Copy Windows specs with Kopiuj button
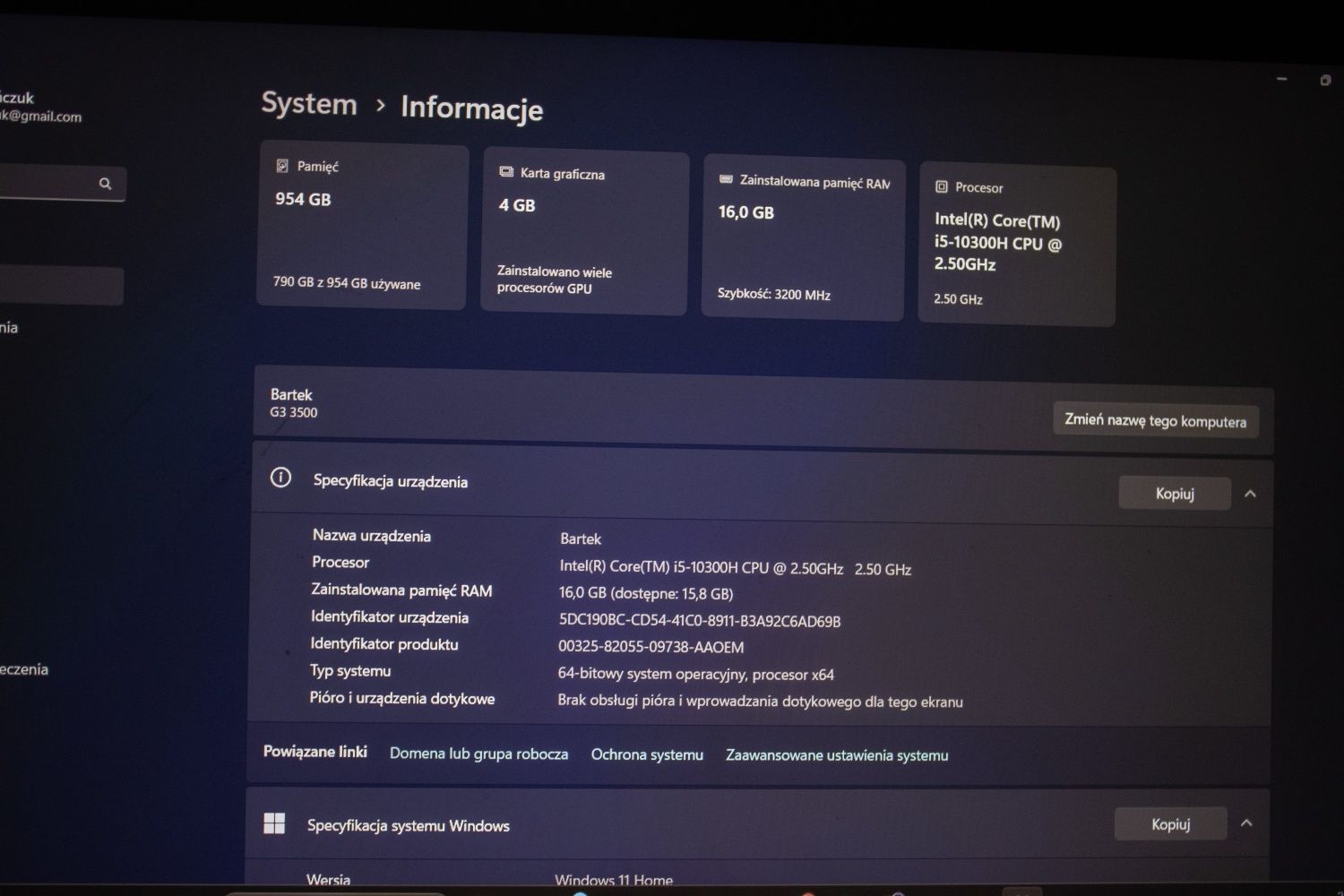 [x=1170, y=824]
